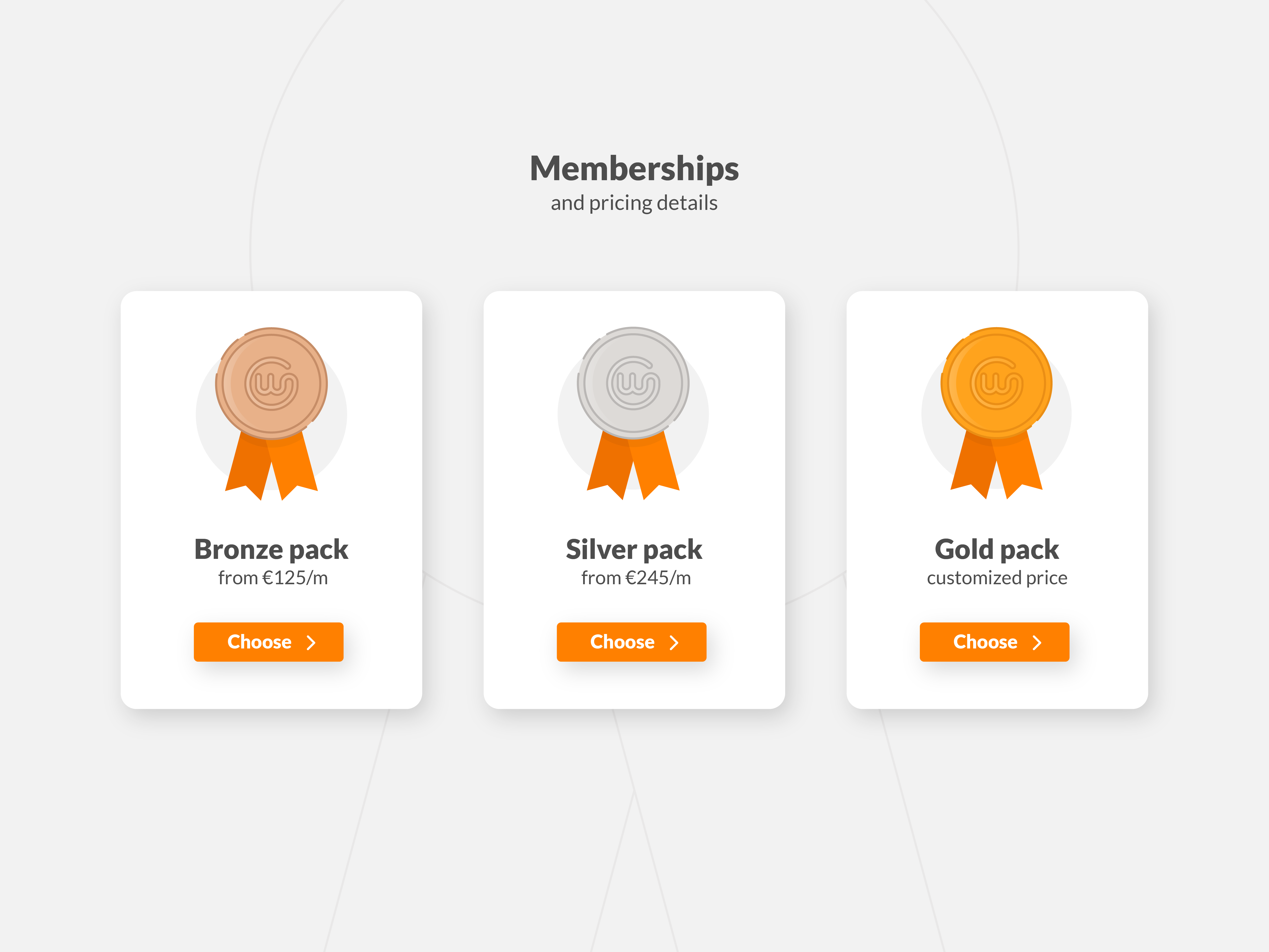
Task: Select the Silver pack title
Action: 634,550
